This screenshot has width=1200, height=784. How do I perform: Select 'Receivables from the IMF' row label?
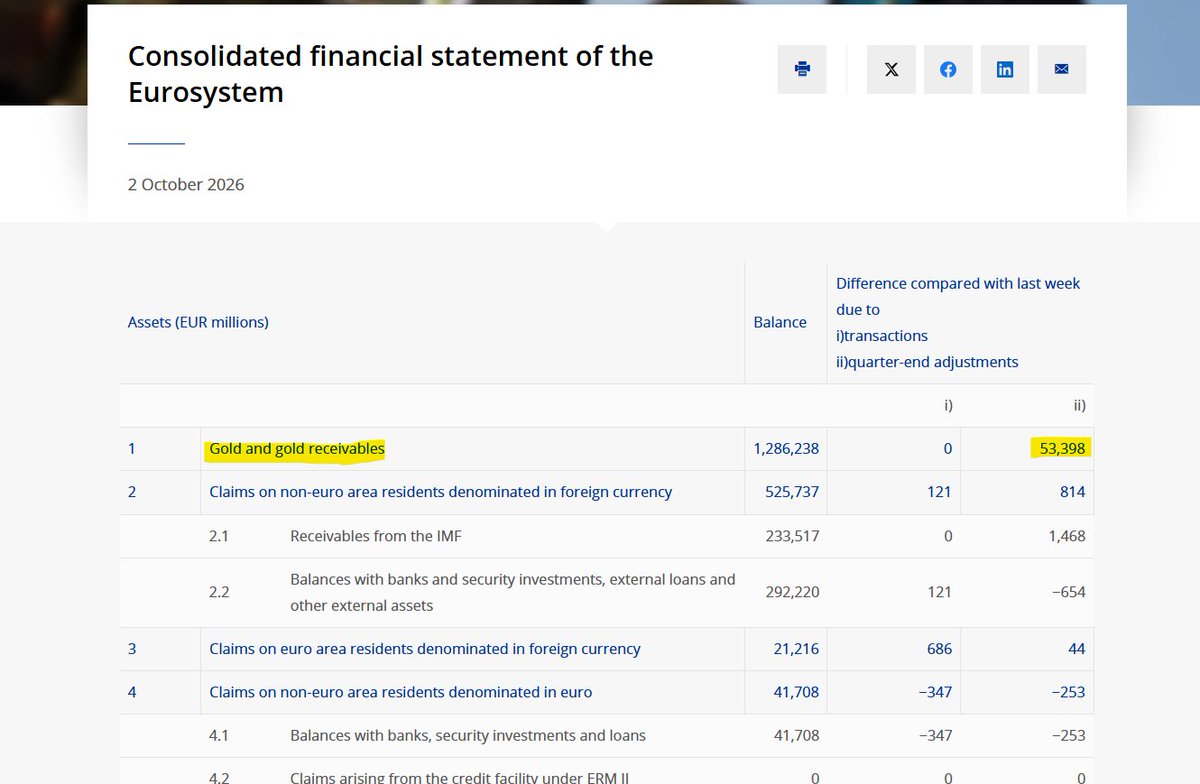click(376, 536)
